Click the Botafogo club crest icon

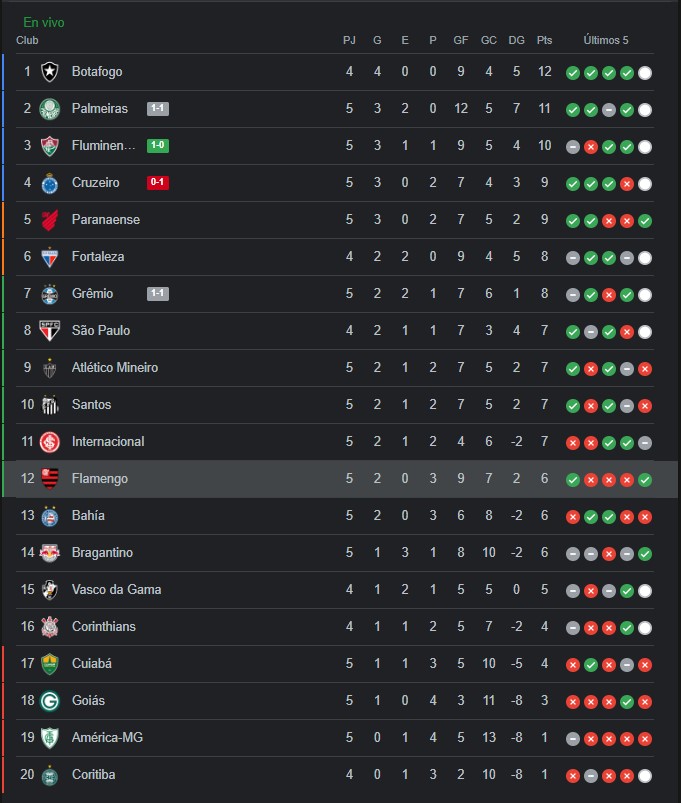(x=50, y=72)
